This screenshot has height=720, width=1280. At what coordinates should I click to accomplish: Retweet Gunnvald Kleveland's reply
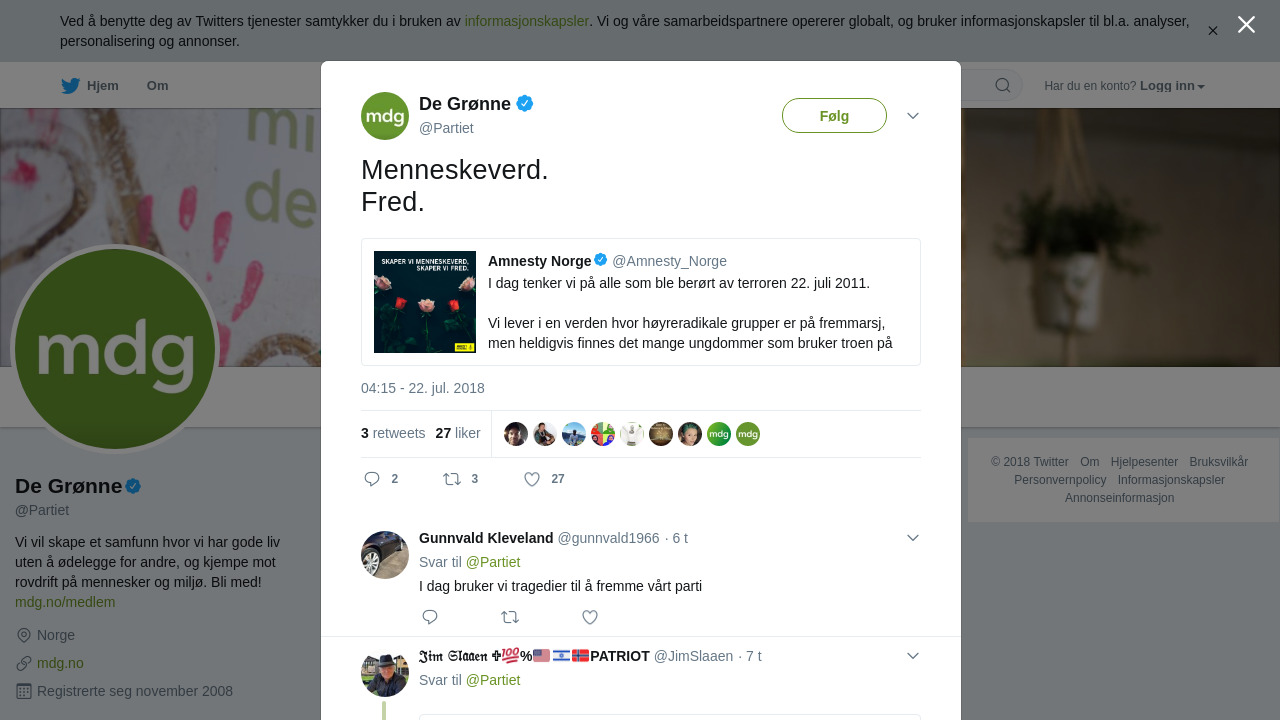pos(510,617)
